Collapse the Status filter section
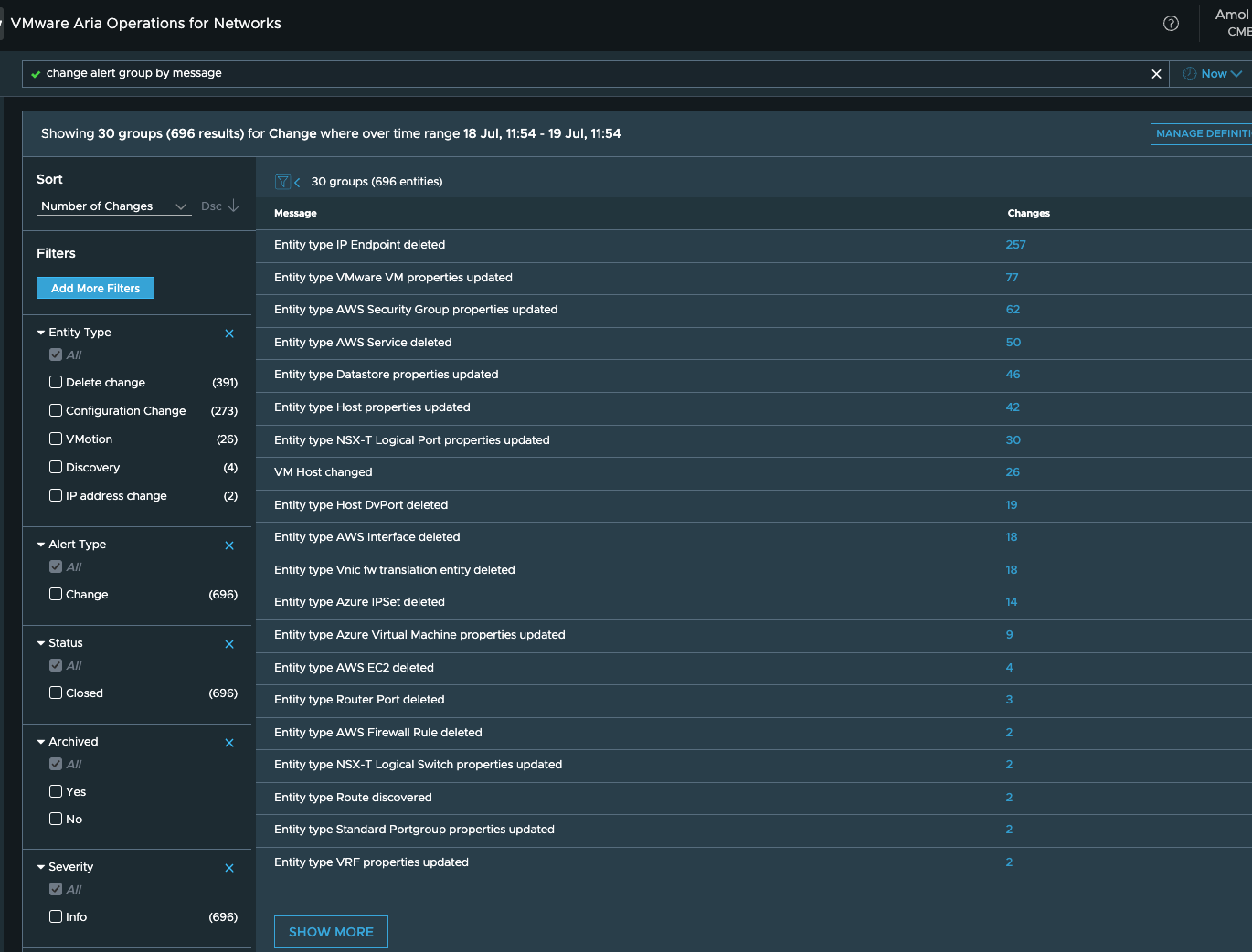Screen dimensions: 1252x952 tap(41, 643)
